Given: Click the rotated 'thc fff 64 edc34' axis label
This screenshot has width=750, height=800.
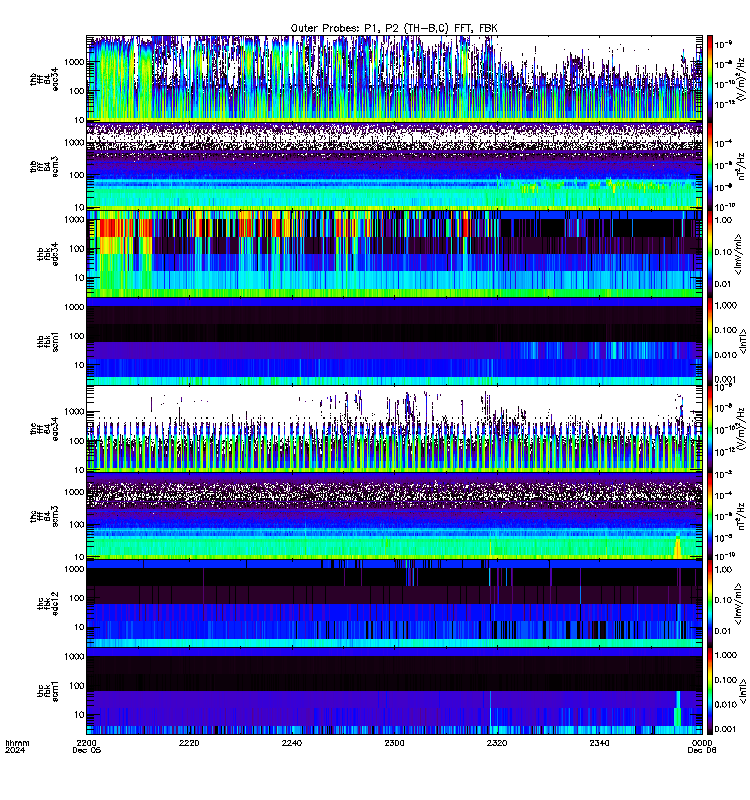Looking at the screenshot, I should pyautogui.click(x=44, y=429).
